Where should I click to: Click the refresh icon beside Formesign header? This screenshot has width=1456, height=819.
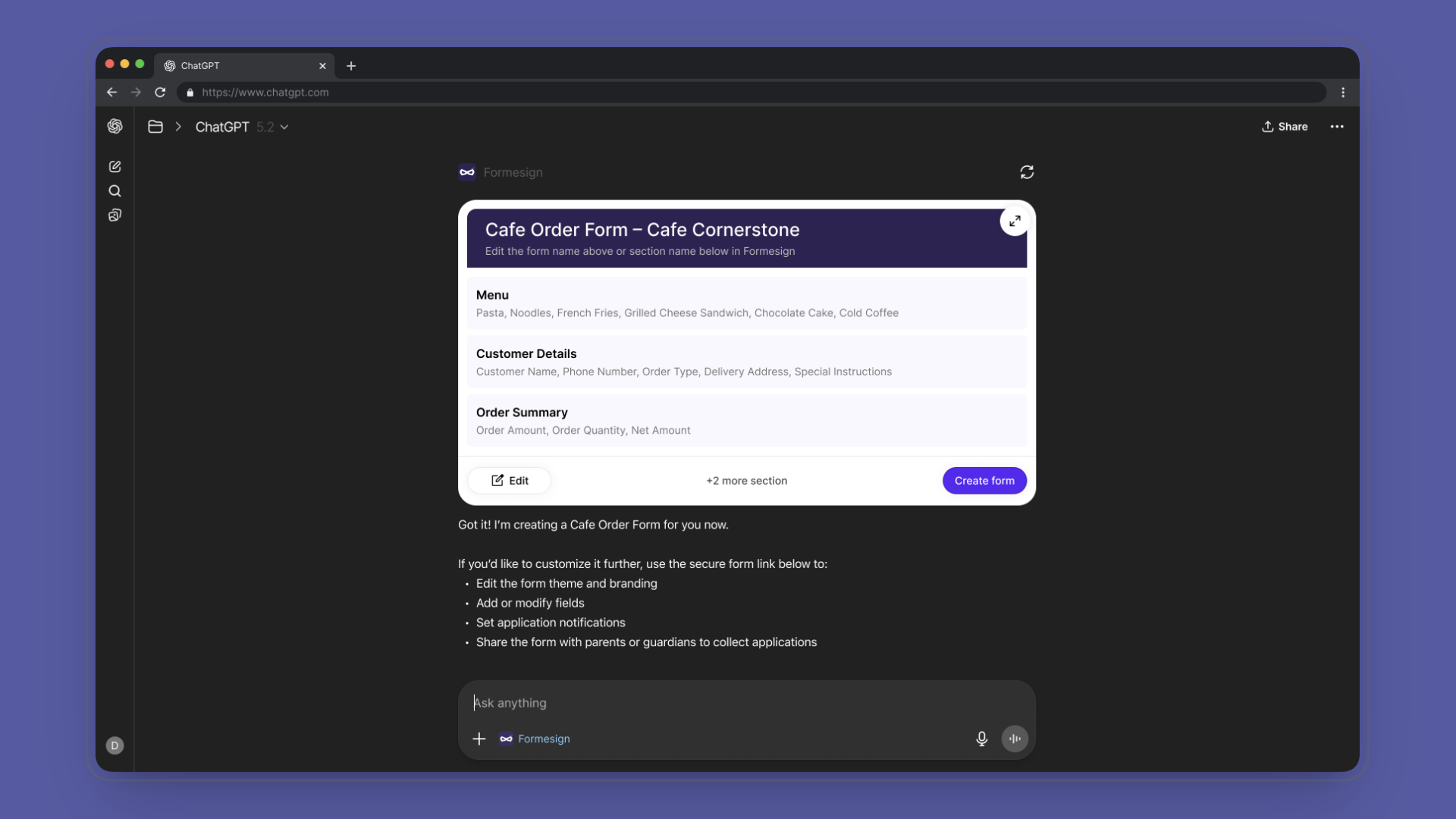pos(1027,172)
